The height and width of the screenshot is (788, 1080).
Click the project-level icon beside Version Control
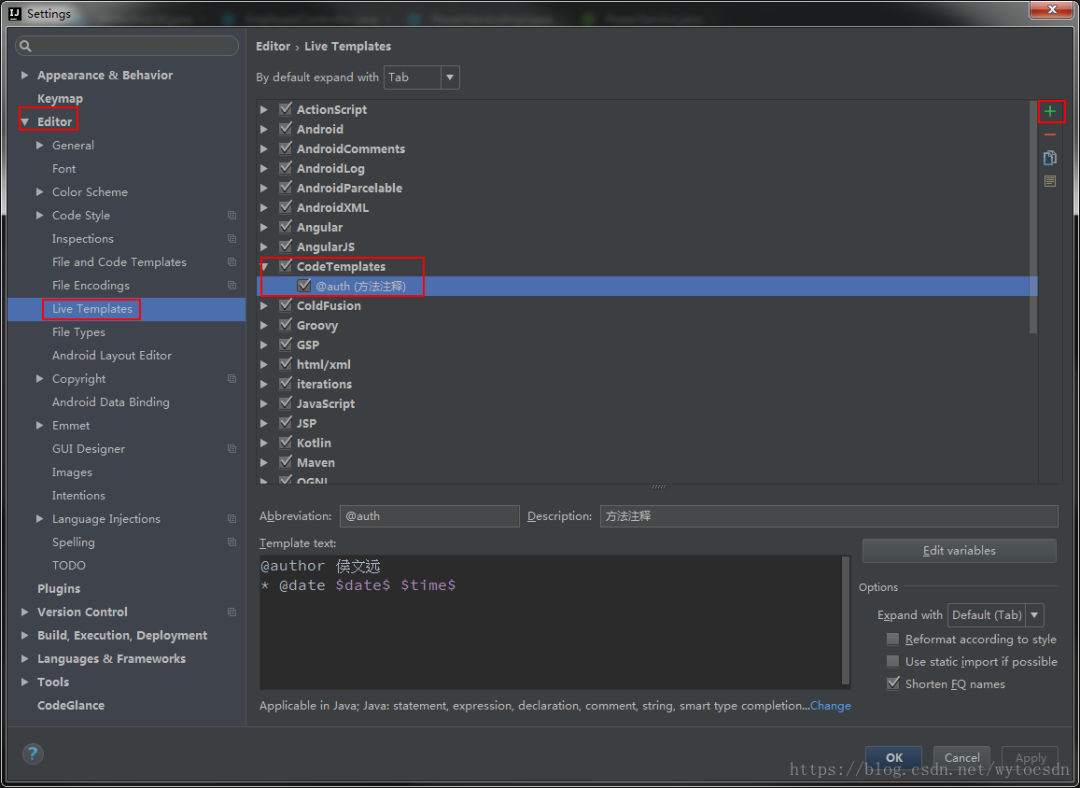[232, 612]
